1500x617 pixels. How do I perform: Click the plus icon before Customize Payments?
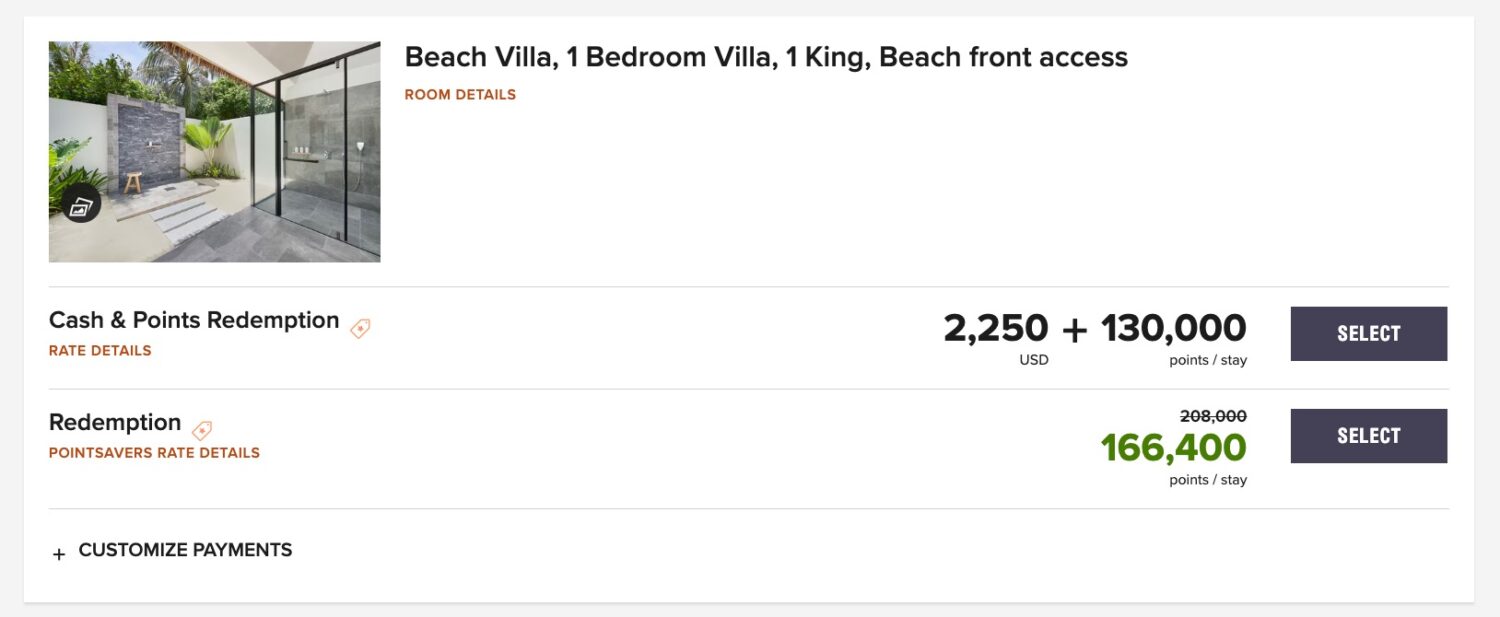(59, 554)
